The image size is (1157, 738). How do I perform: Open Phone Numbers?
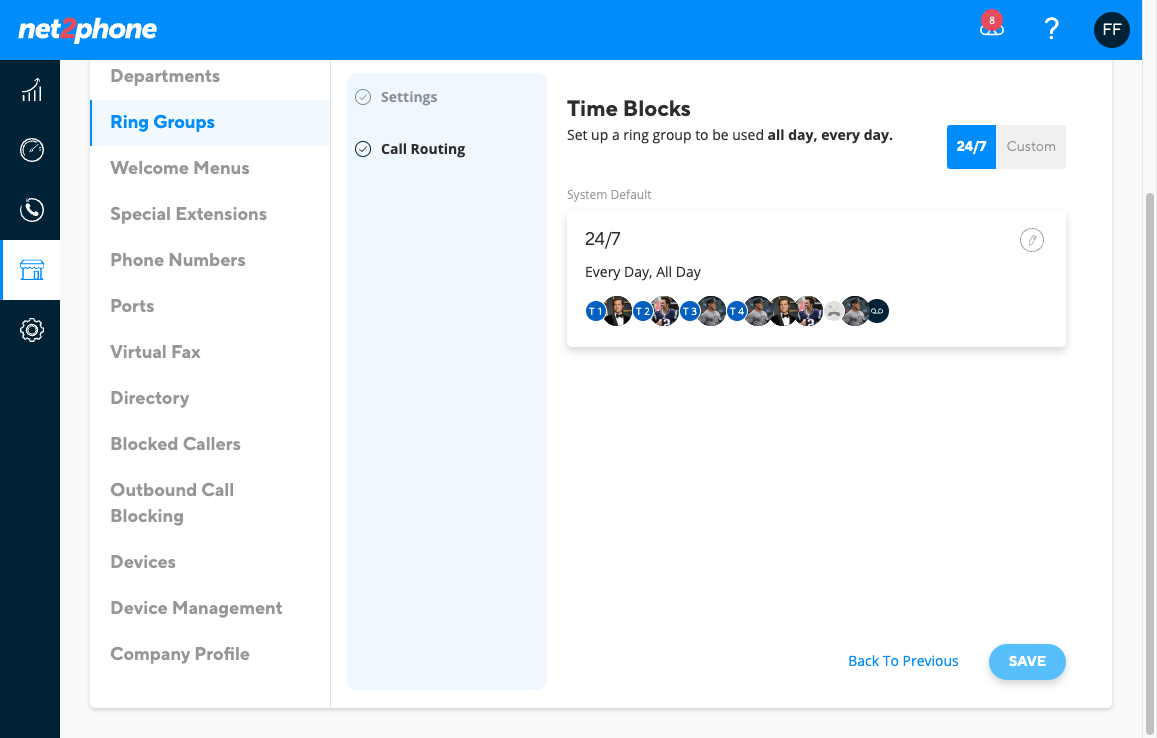click(178, 260)
